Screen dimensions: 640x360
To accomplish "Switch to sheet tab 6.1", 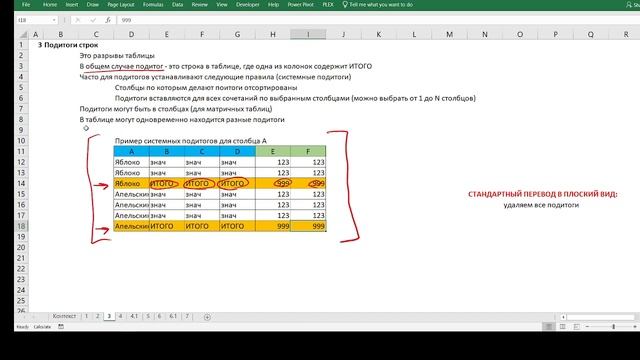I will [x=173, y=316].
